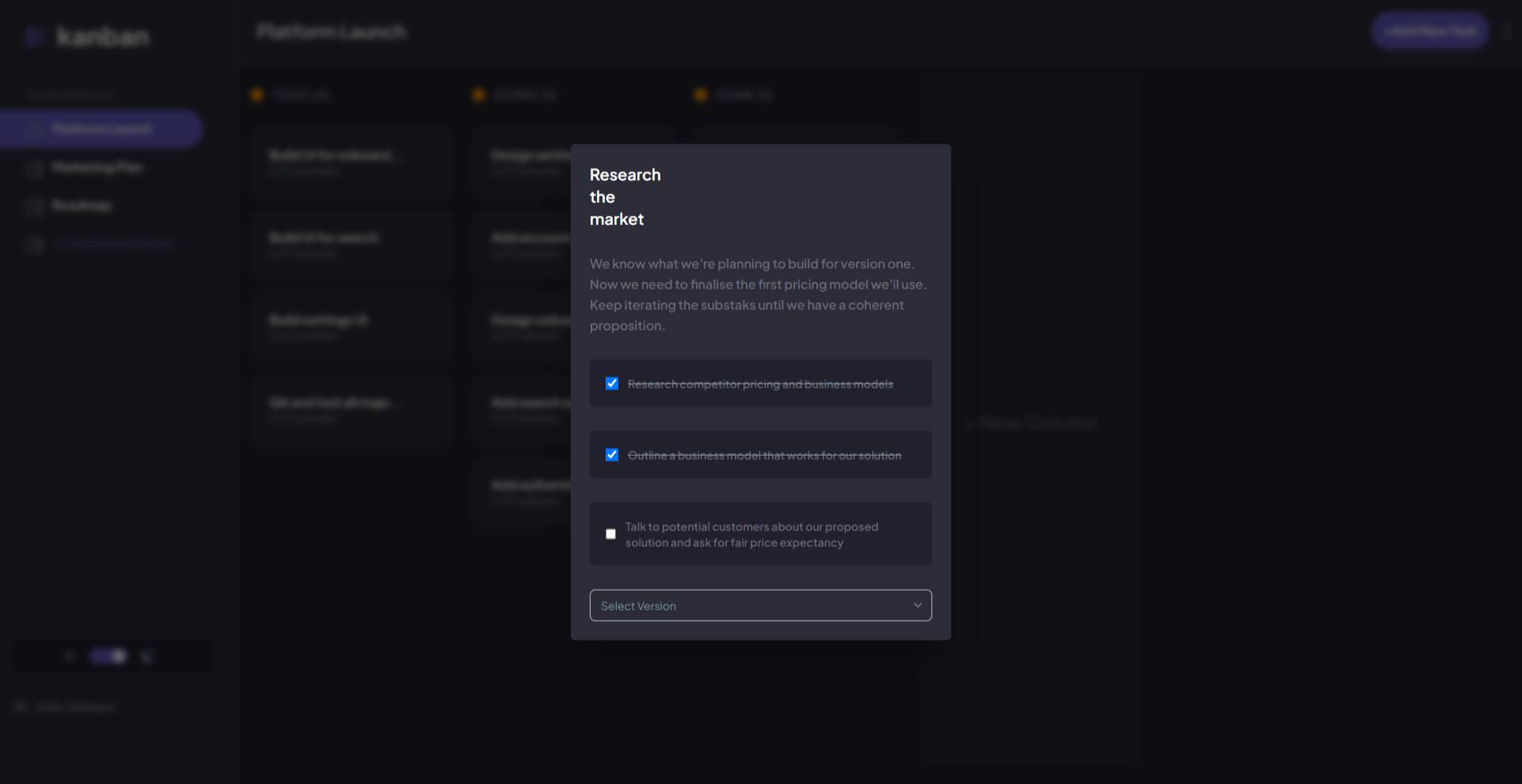Click the sun icon by theme switch

(x=70, y=656)
